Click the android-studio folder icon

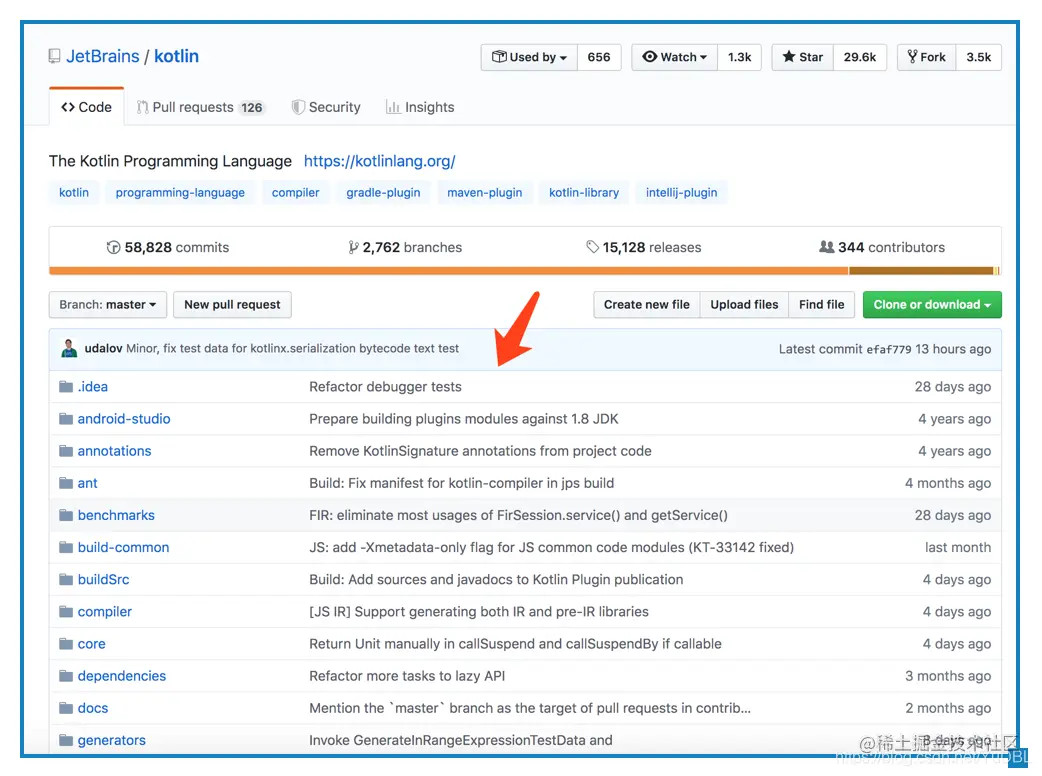(x=66, y=419)
